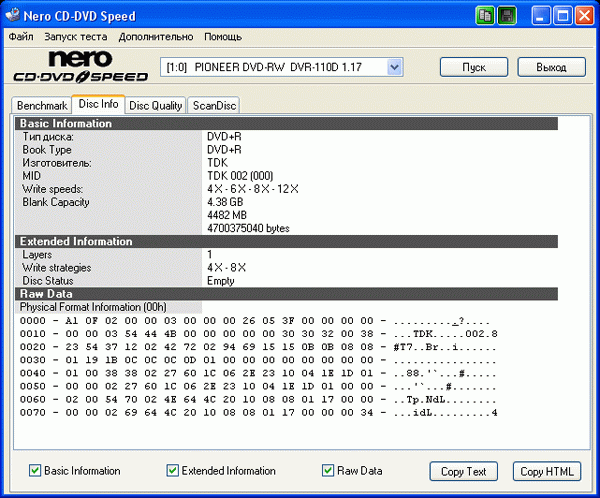Expand the Дополнительно menu
The image size is (600, 498).
pos(156,37)
